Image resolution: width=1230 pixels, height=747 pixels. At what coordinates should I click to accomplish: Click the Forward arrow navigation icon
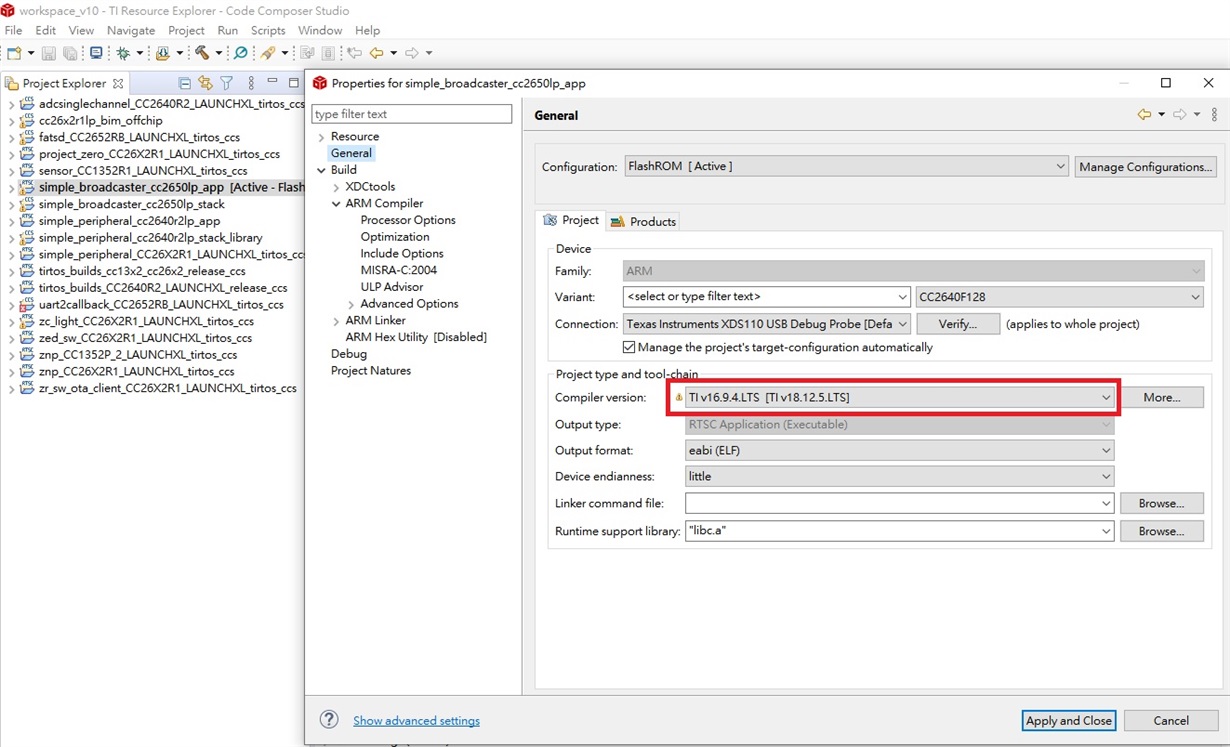(x=411, y=53)
